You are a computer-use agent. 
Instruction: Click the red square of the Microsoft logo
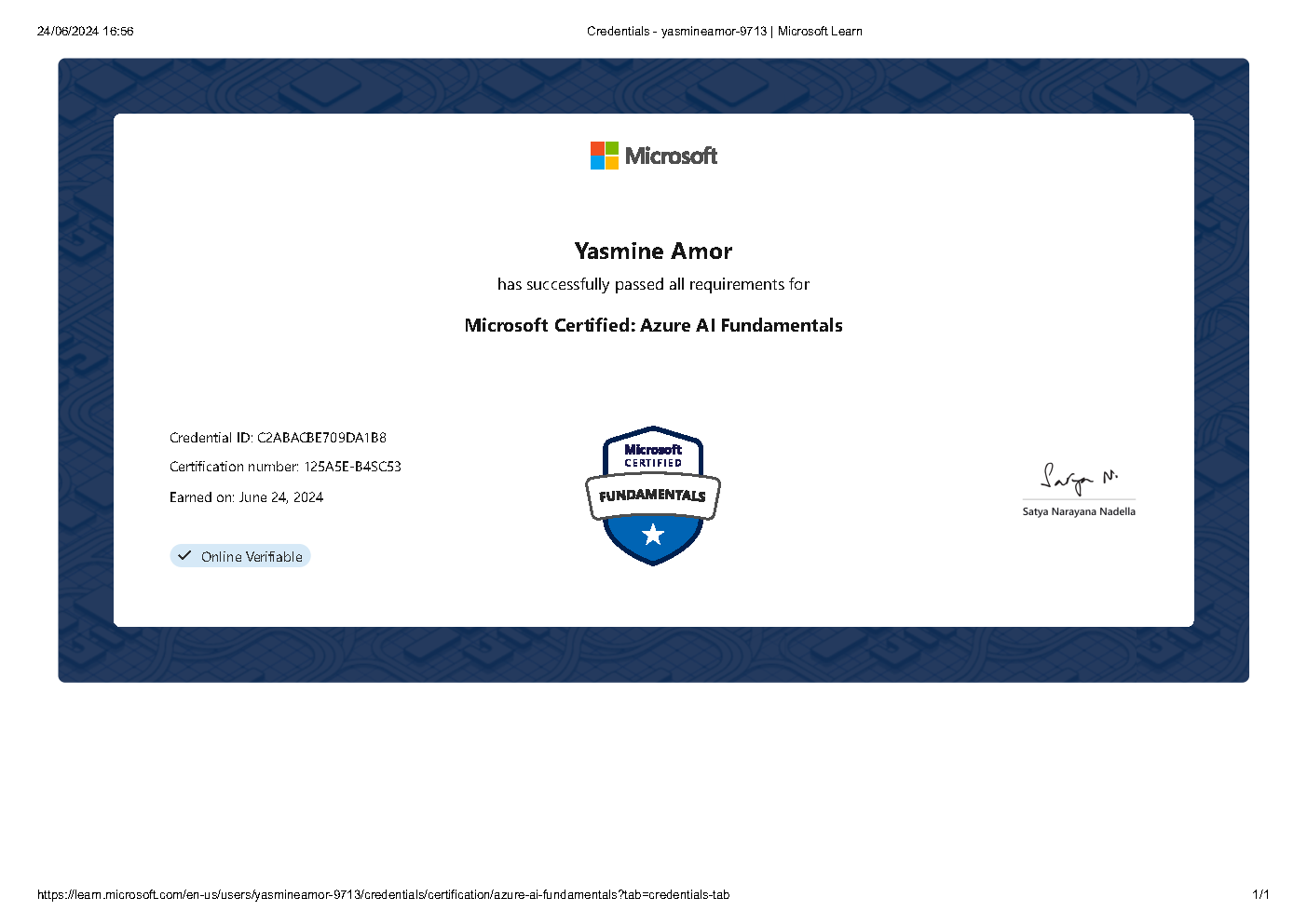(x=597, y=148)
